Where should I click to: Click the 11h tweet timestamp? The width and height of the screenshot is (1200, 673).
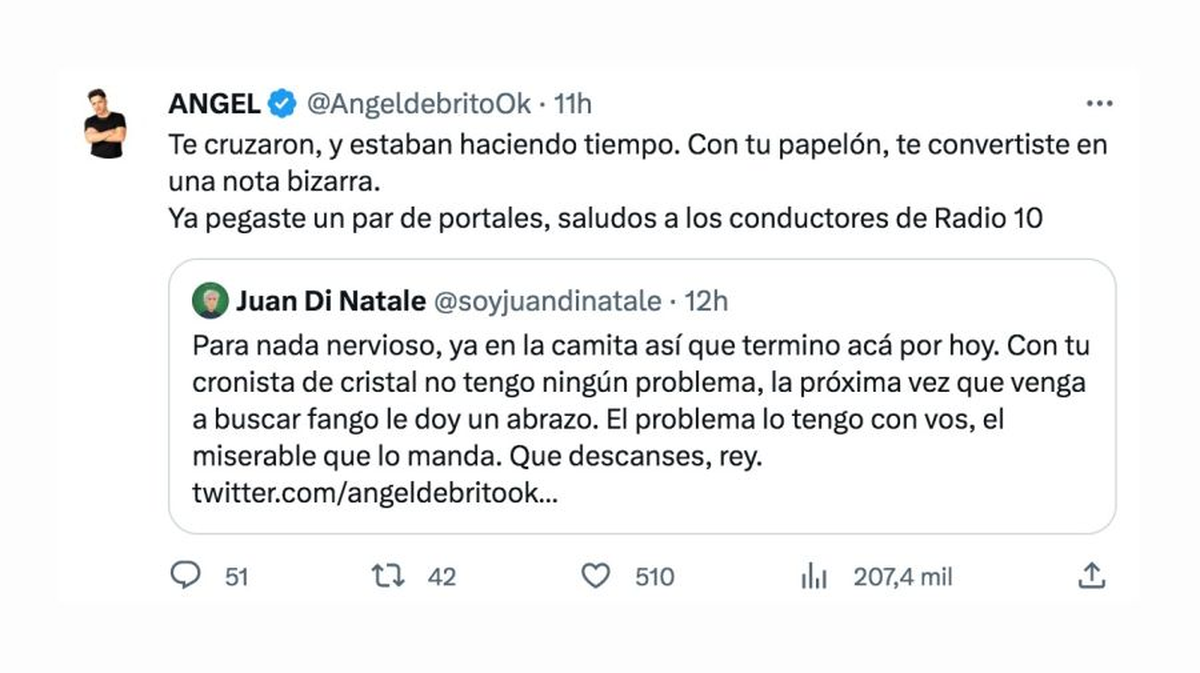point(573,103)
